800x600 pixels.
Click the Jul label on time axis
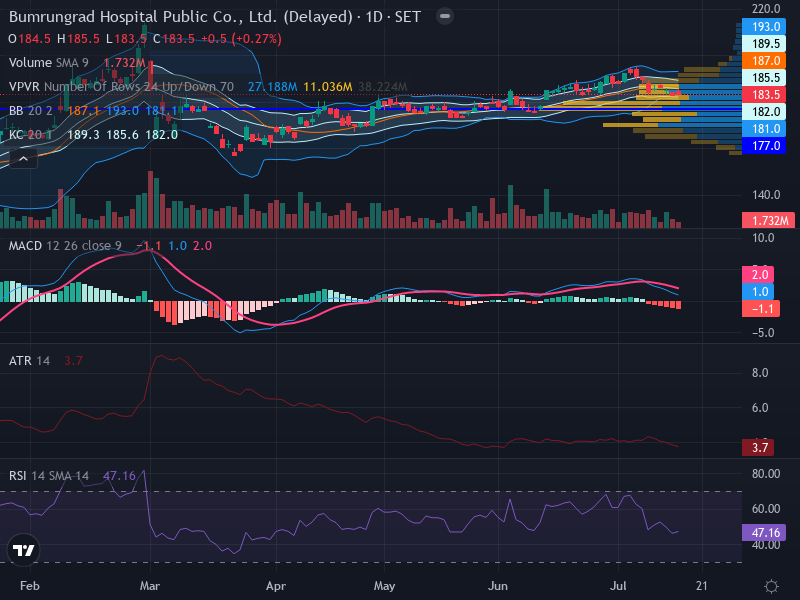[618, 586]
